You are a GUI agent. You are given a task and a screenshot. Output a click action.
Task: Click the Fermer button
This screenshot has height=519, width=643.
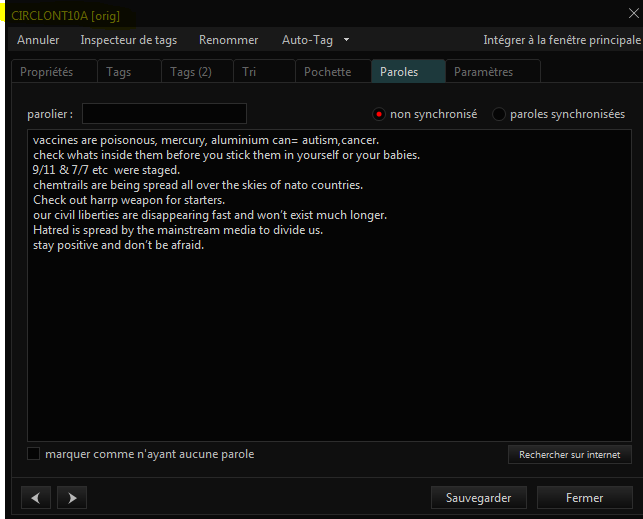pos(585,498)
